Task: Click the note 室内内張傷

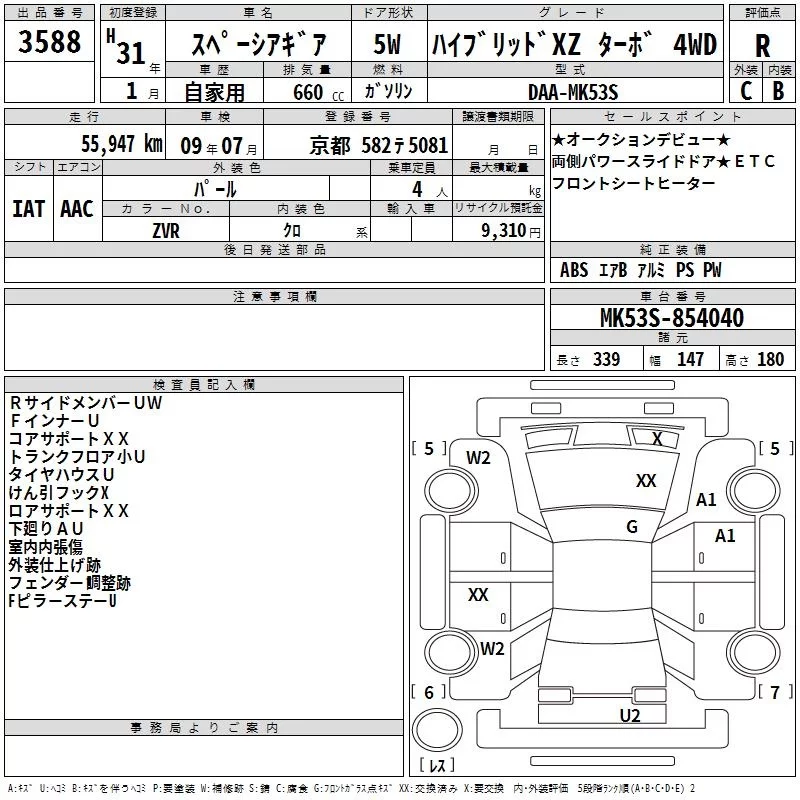Action: point(46,547)
